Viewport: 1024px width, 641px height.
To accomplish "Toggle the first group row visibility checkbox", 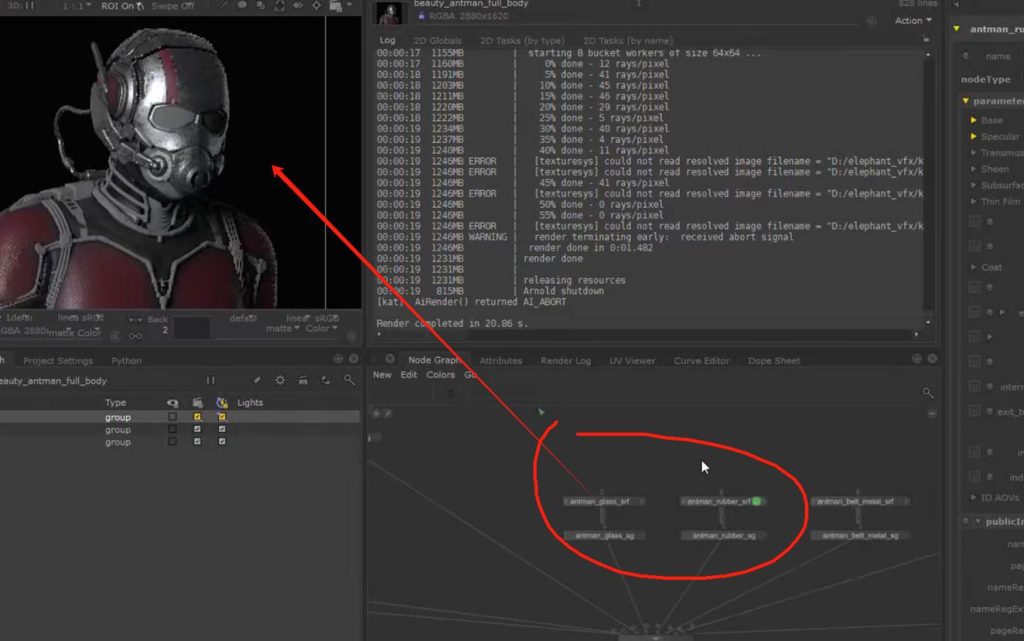I will pos(173,417).
